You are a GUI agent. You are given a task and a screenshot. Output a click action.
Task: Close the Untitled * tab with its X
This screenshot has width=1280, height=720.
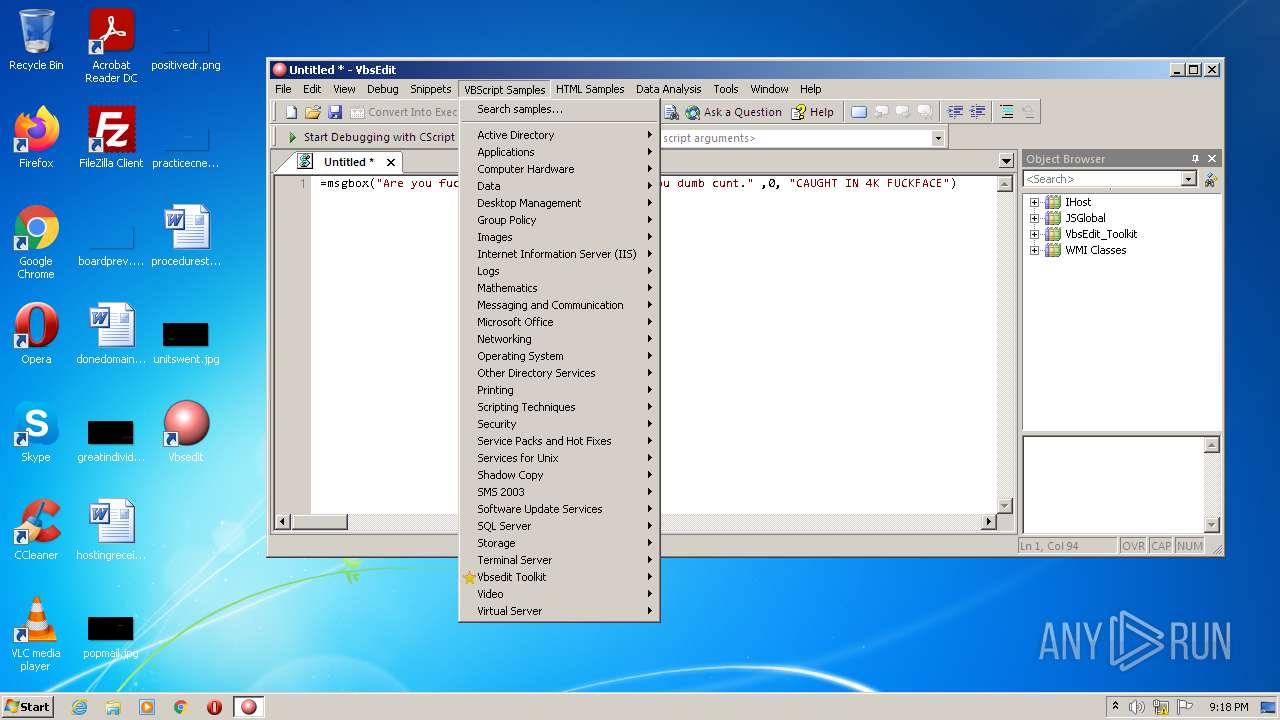coord(391,162)
